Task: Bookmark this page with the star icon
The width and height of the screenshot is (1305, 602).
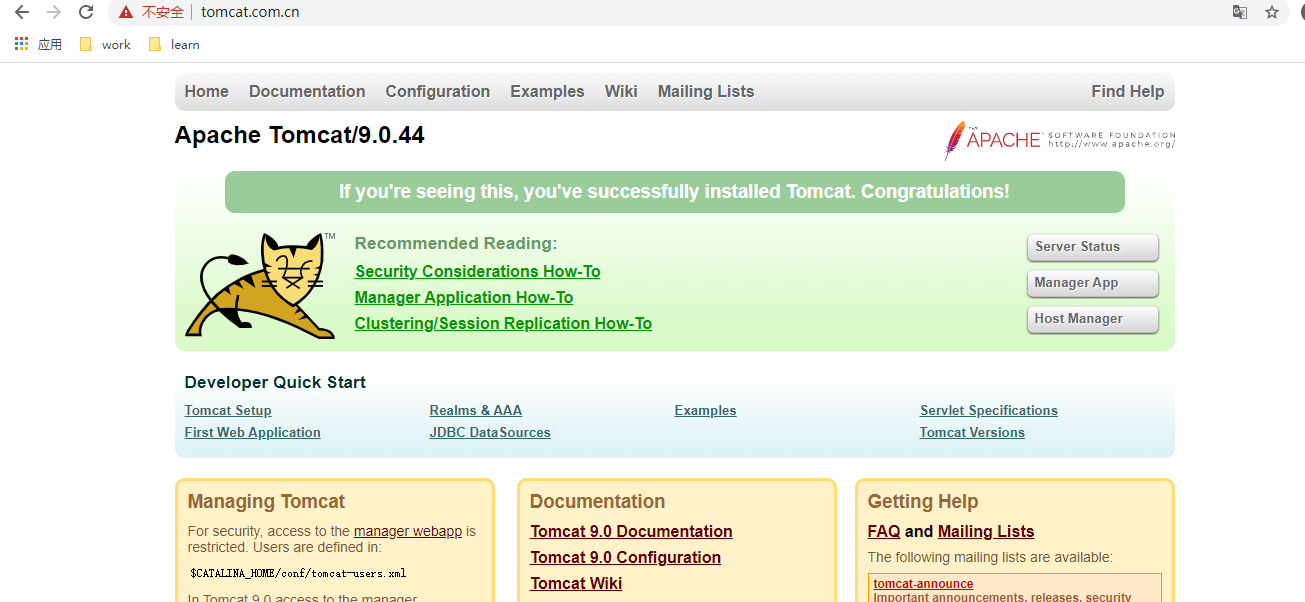Action: [x=1271, y=12]
